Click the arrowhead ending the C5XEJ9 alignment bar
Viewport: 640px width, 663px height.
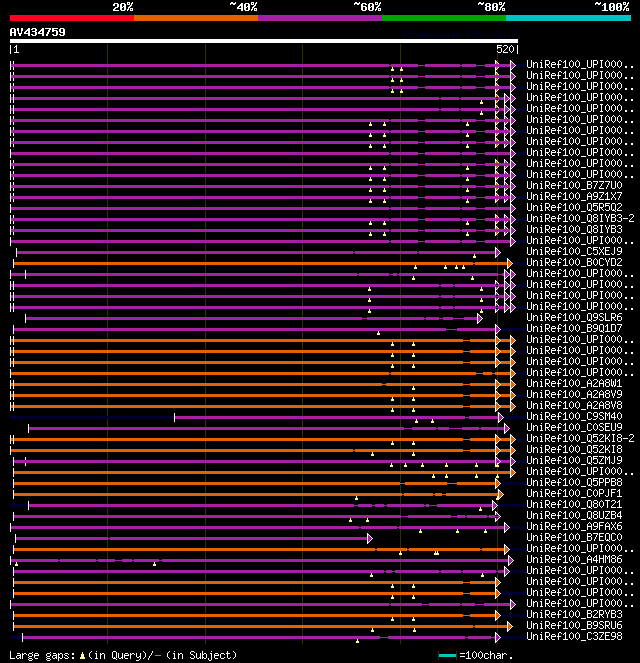point(498,252)
